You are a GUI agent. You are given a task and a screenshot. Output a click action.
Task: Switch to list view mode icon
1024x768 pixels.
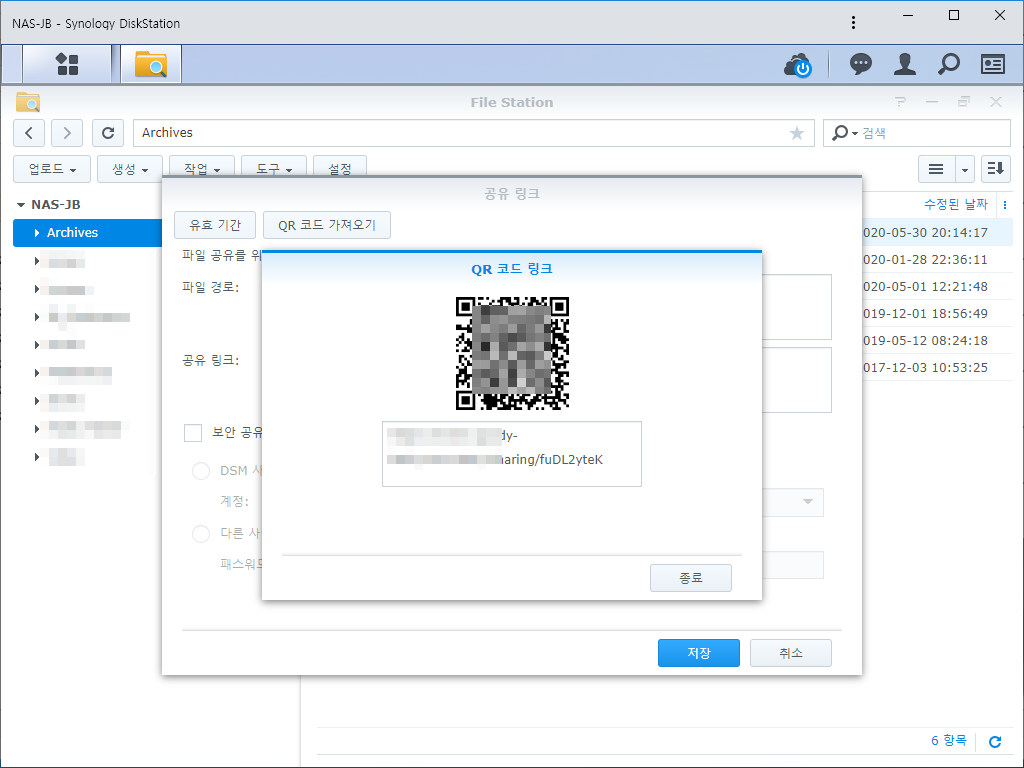[x=936, y=169]
